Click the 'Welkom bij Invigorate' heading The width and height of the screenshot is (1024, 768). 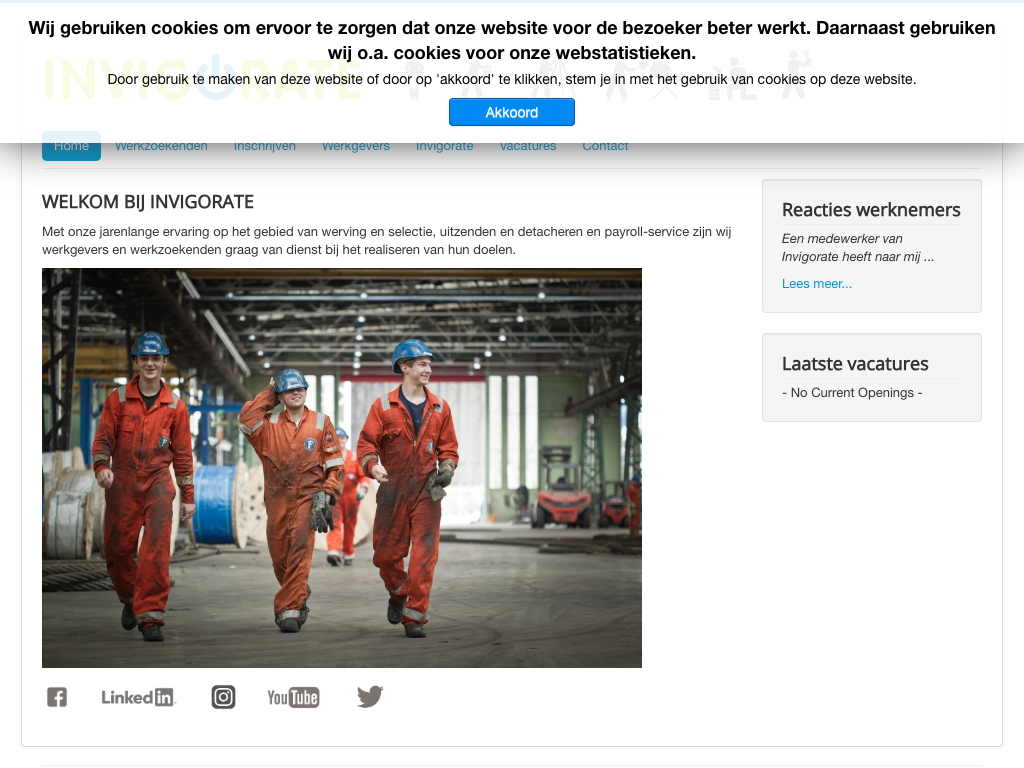148,202
